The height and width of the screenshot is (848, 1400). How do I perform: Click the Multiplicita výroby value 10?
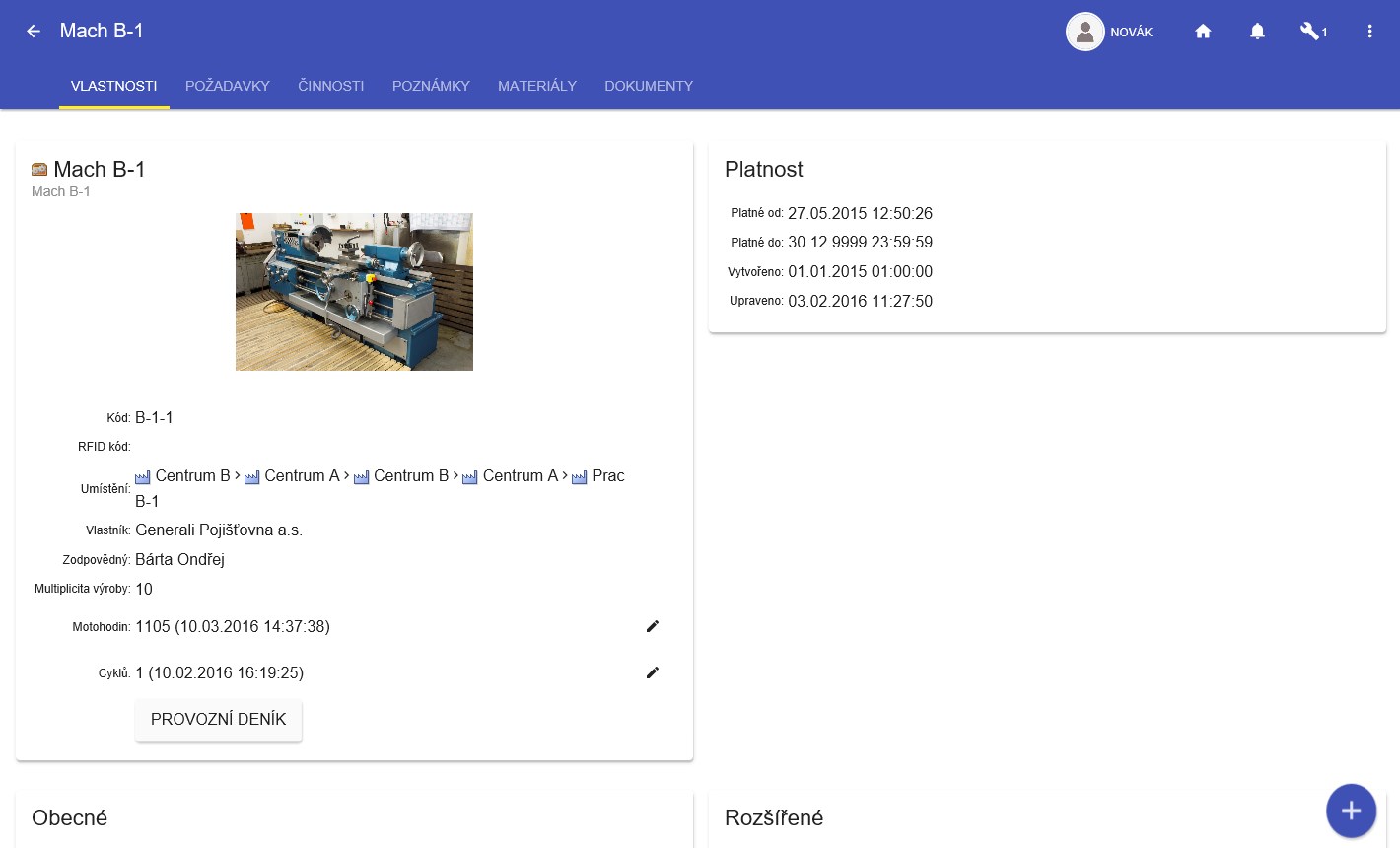[144, 590]
